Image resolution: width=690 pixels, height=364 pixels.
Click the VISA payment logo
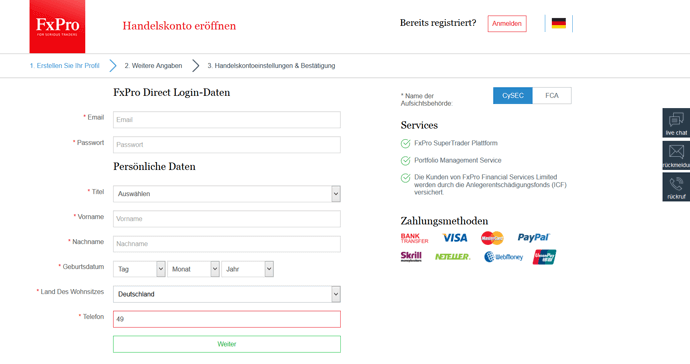tap(455, 238)
